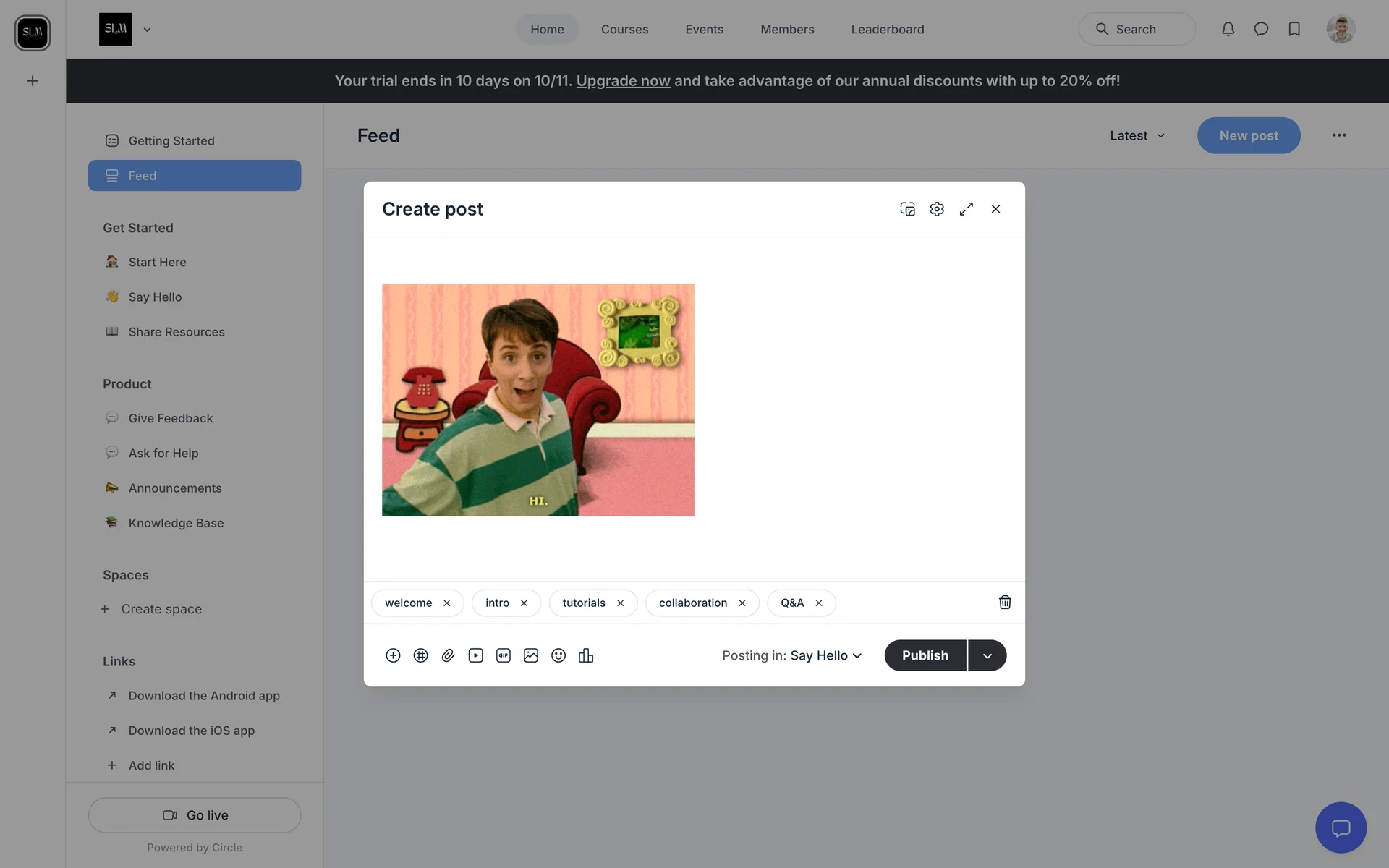Click the GIF image in the post
Screen dimensions: 1389x868
click(x=538, y=399)
